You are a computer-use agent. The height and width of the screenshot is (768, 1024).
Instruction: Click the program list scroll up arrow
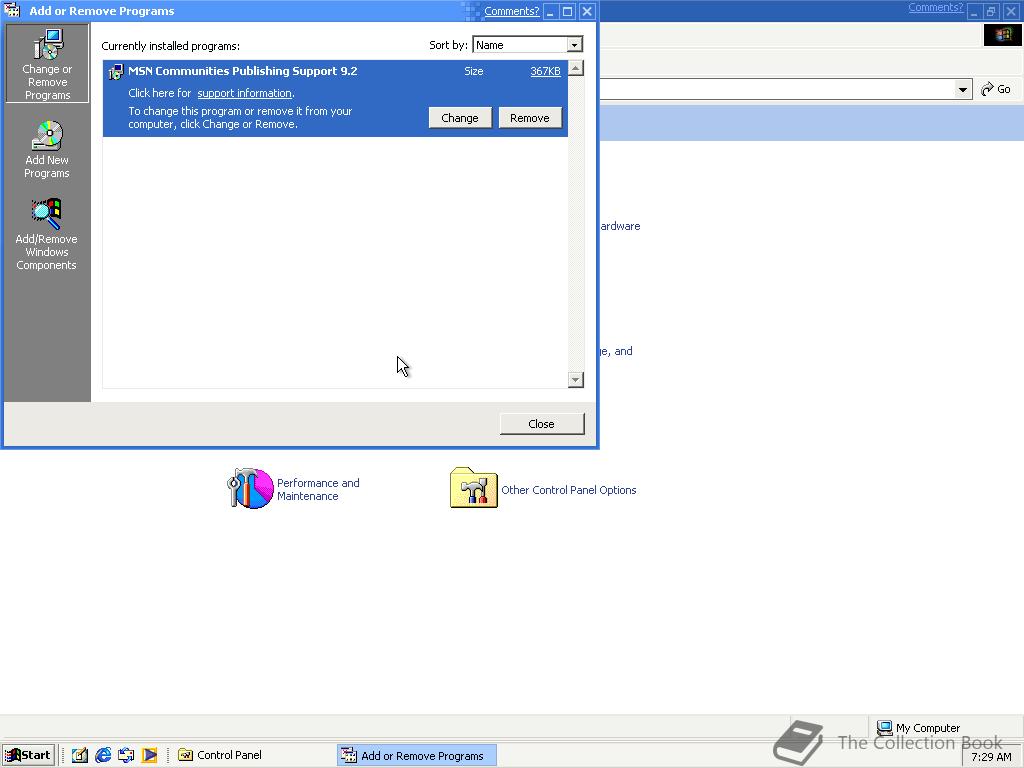pyautogui.click(x=575, y=68)
